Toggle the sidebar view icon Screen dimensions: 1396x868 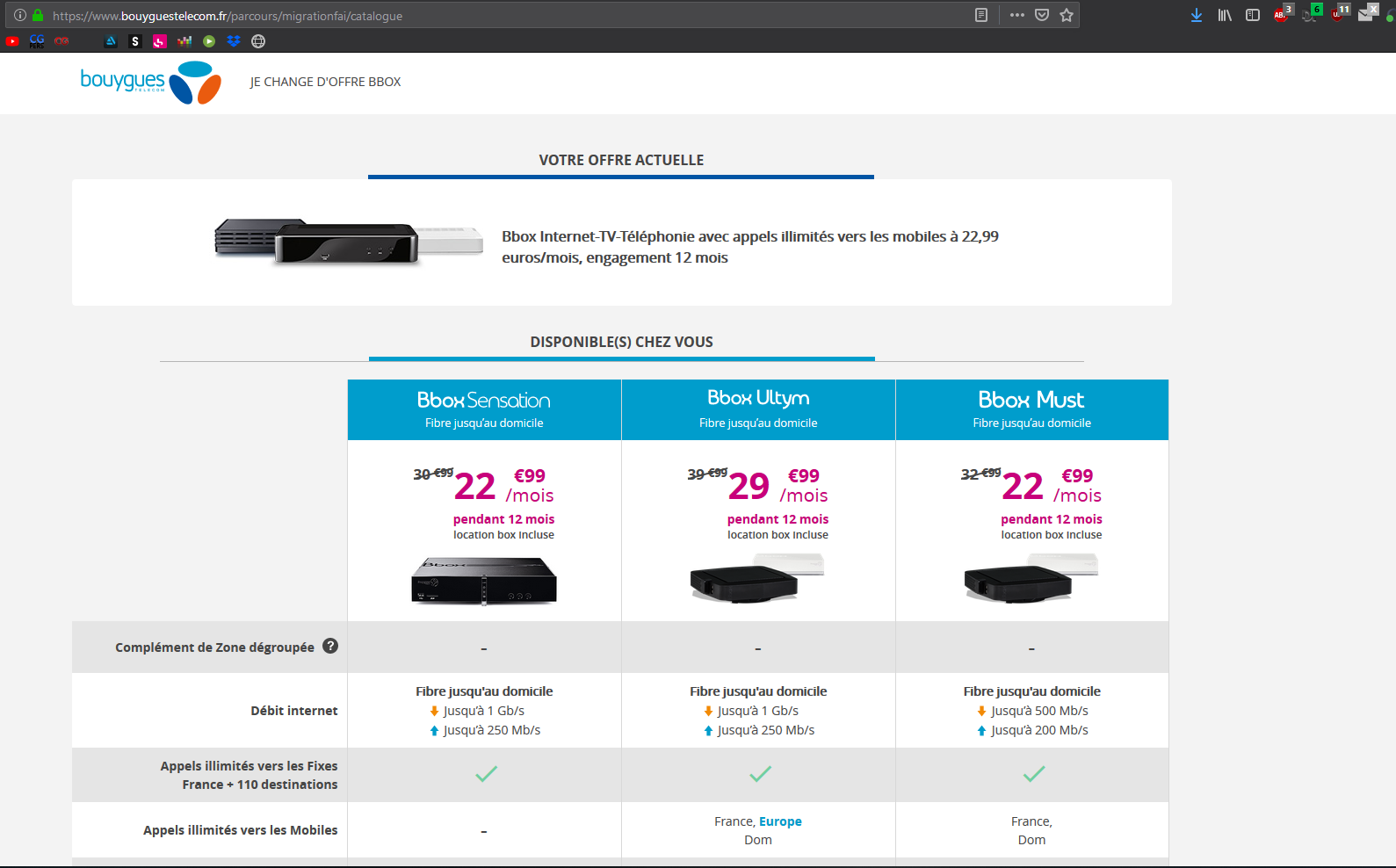[x=1253, y=15]
